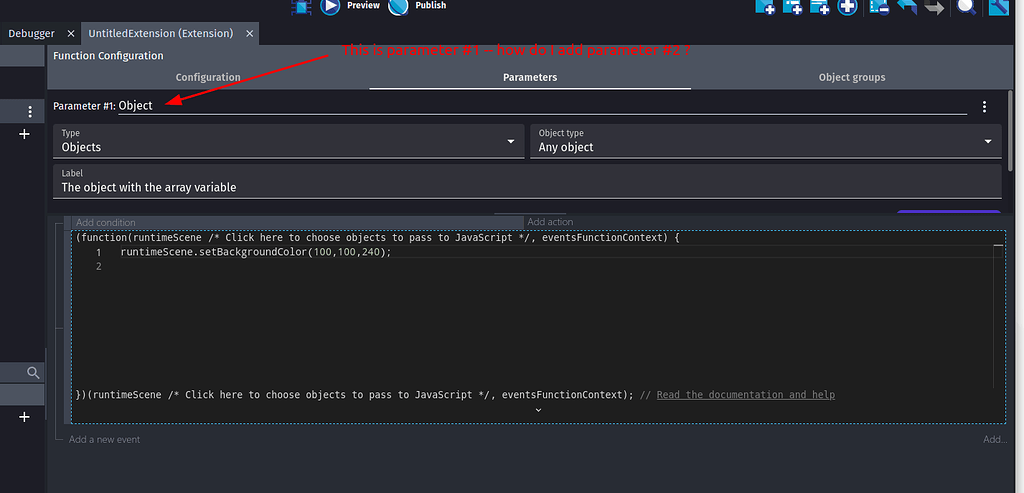
Task: Open the Parameter #1 three-dot options menu
Action: click(x=984, y=107)
